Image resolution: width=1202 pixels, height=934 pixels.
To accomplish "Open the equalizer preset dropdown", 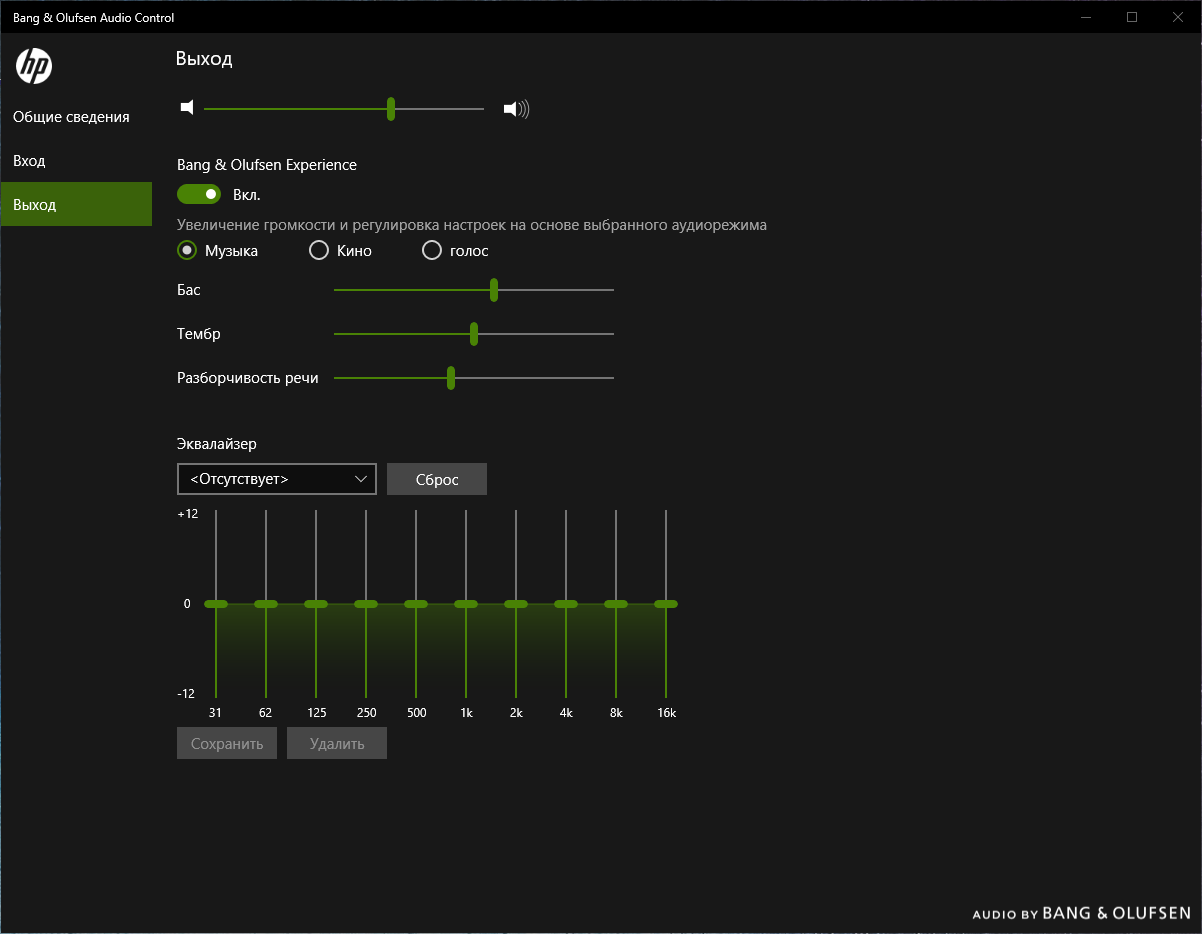I will (x=276, y=479).
